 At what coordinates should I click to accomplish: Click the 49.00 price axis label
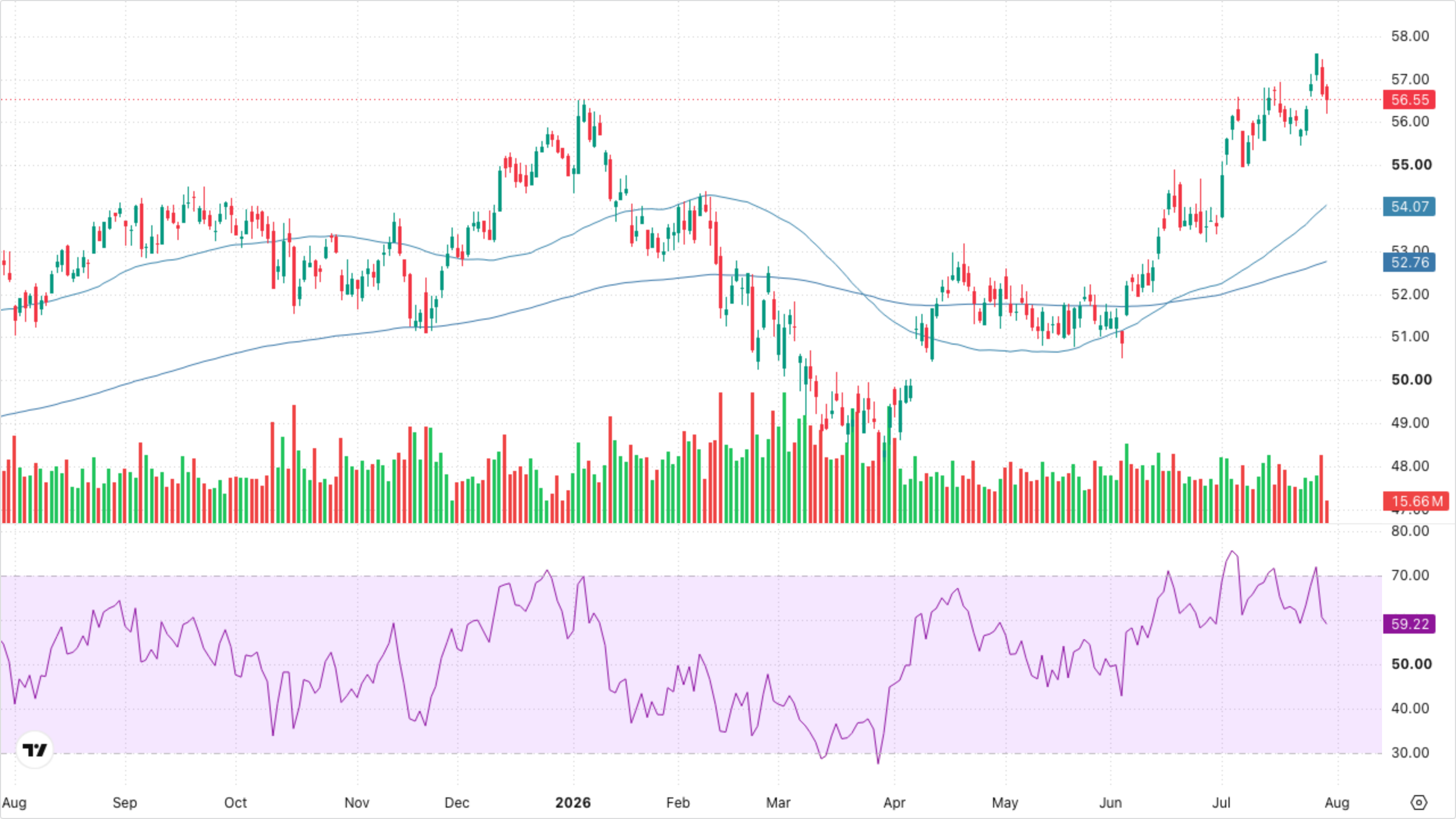click(x=1410, y=423)
